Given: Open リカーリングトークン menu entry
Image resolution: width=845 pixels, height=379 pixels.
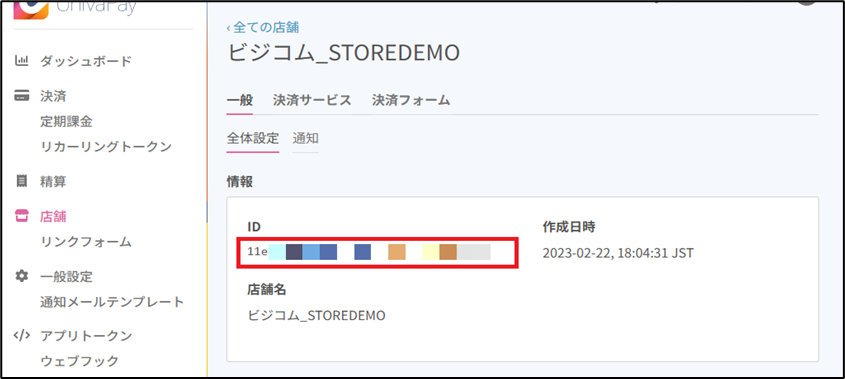Looking at the screenshot, I should coord(106,146).
